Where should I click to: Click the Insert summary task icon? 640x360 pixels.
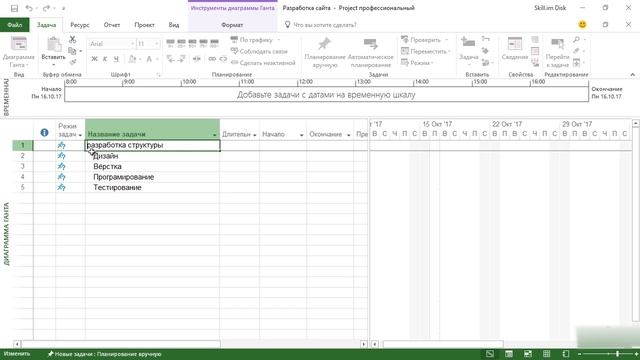coord(485,39)
